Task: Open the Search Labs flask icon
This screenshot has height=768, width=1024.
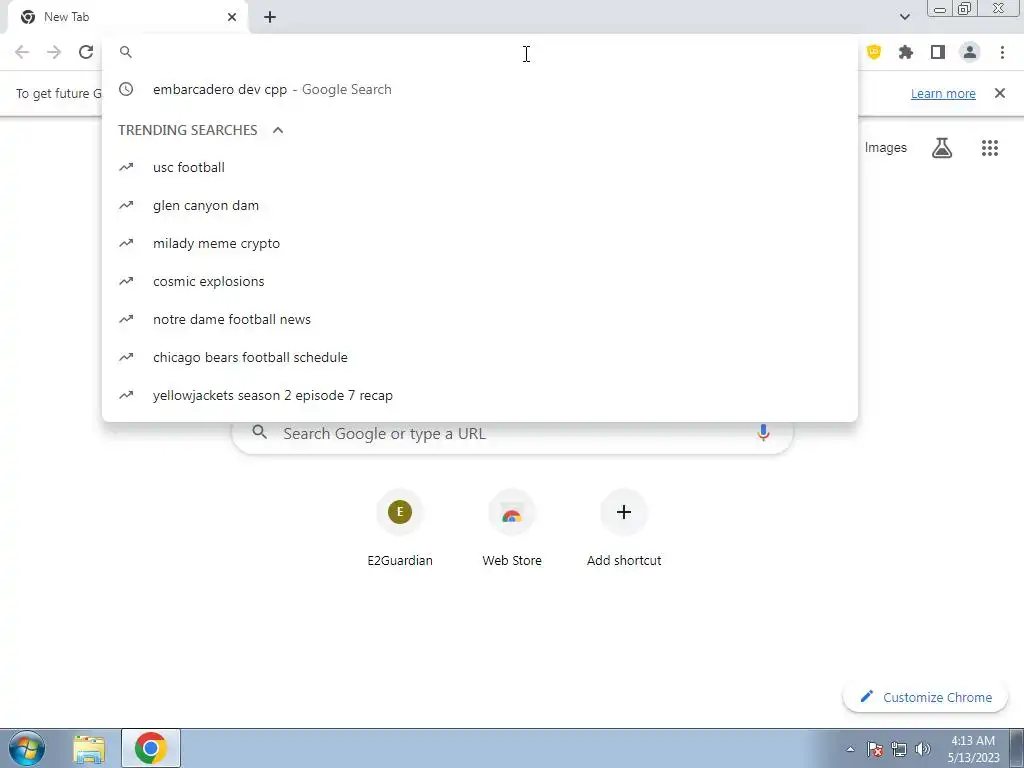Action: (x=941, y=148)
